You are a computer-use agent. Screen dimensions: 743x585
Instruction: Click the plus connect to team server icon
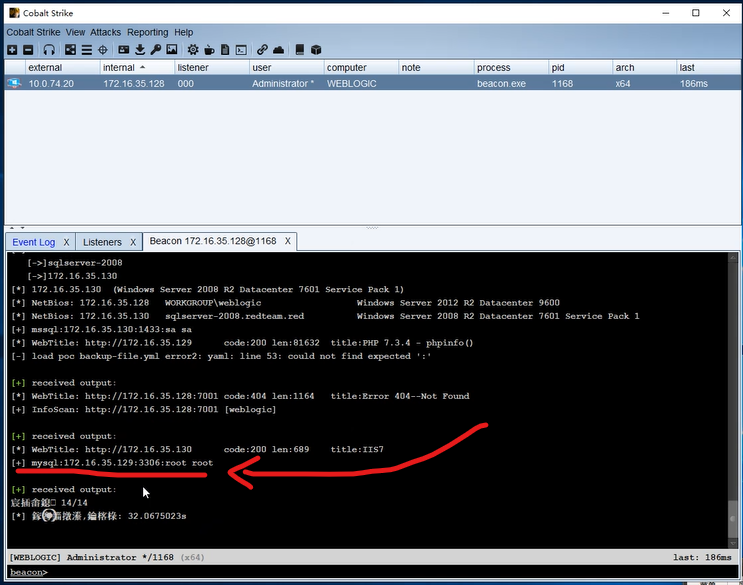pos(12,50)
